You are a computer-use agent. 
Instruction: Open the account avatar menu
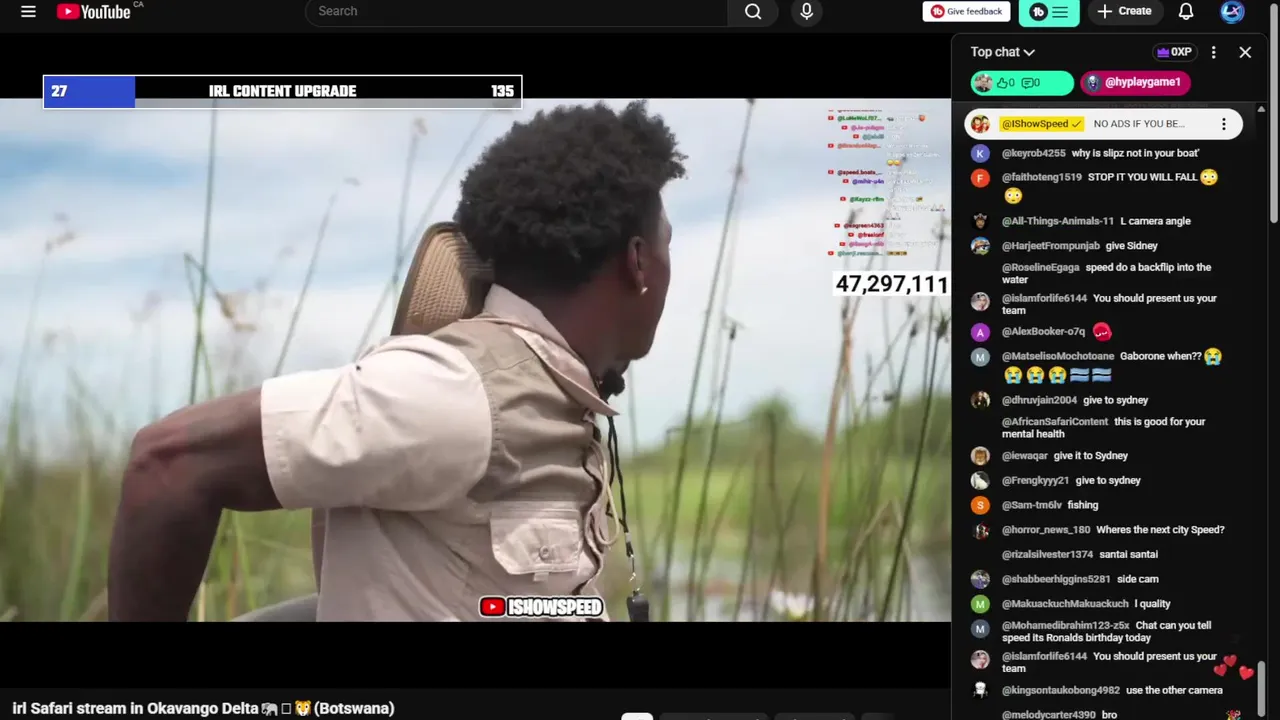coord(1232,12)
